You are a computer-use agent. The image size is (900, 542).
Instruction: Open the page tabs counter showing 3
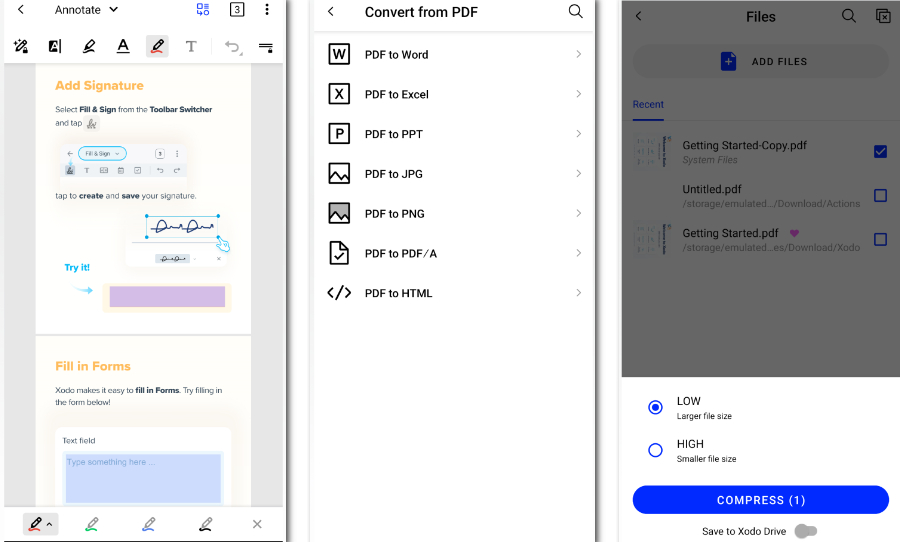pyautogui.click(x=236, y=10)
